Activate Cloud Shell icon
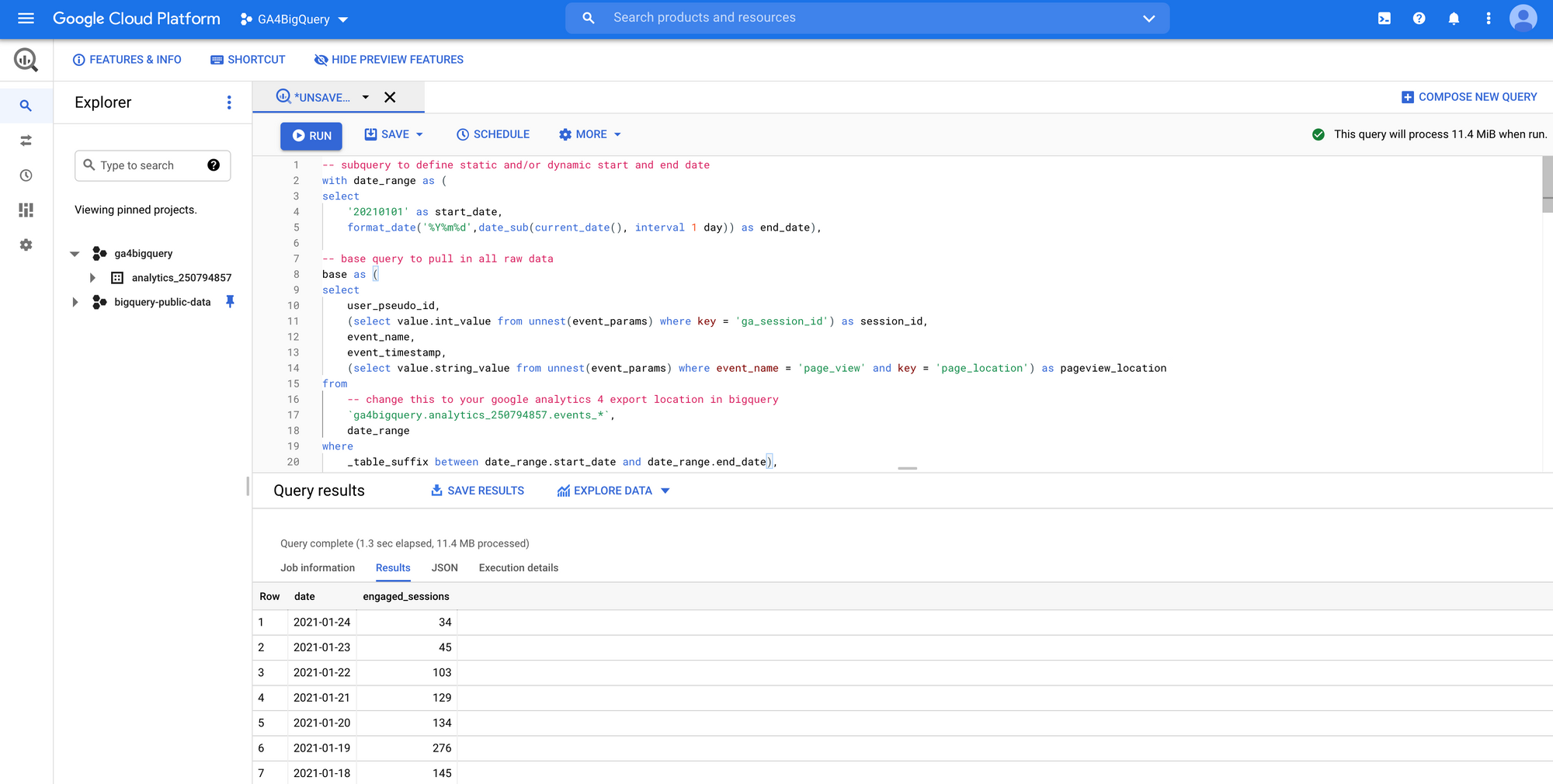This screenshot has height=784, width=1553. pyautogui.click(x=1384, y=18)
